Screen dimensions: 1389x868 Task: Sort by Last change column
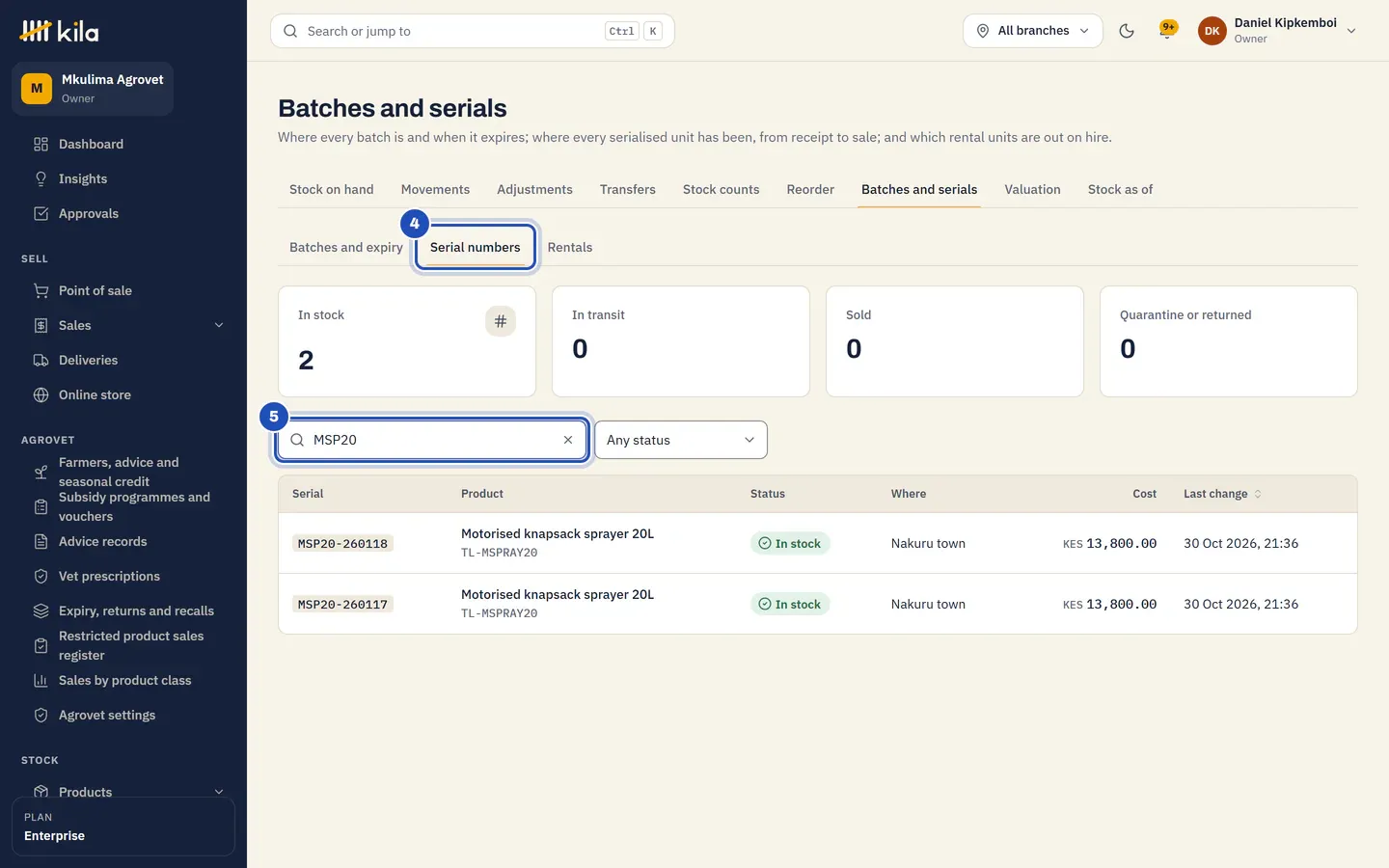pos(1222,494)
